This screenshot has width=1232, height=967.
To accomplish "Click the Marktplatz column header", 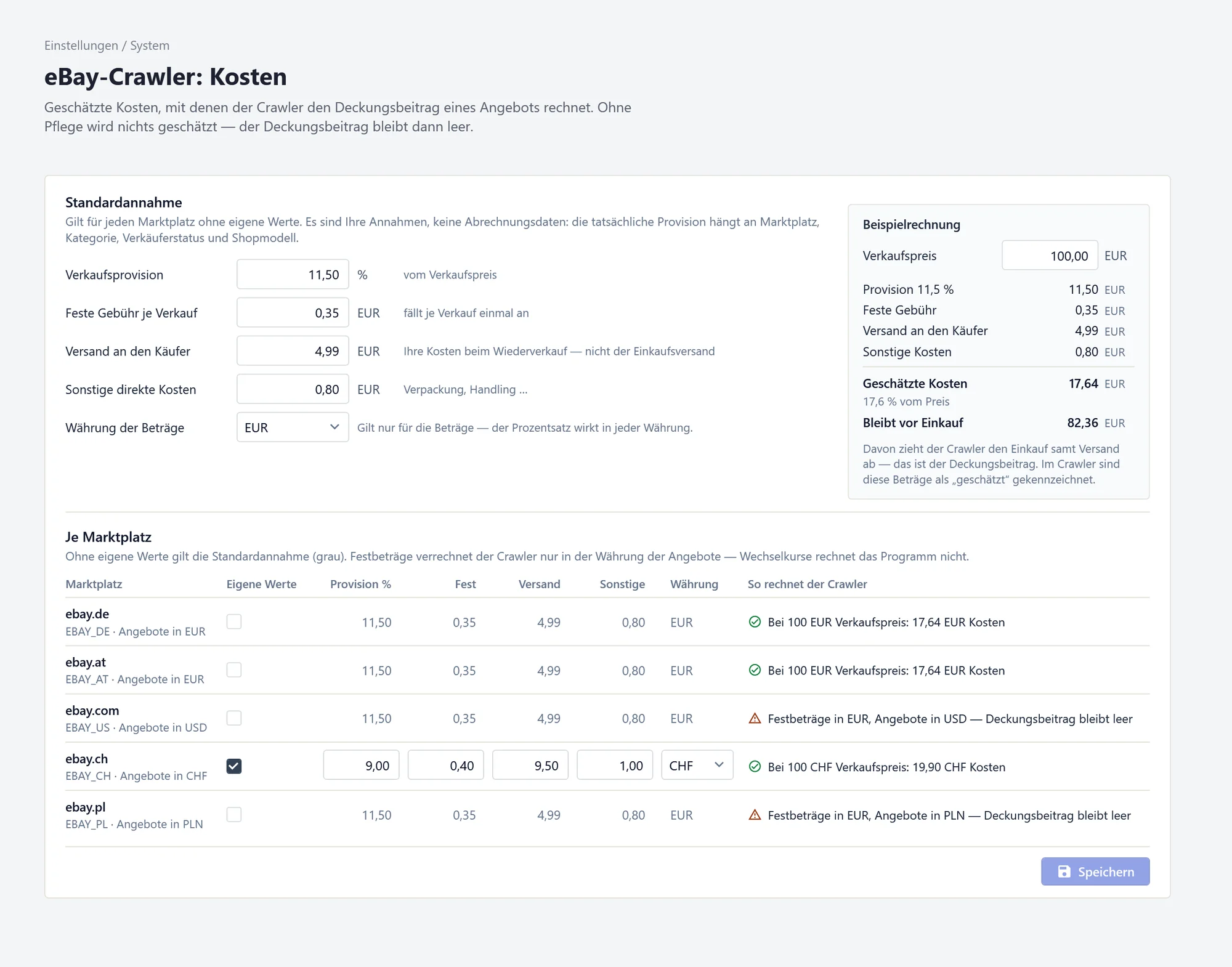I will coord(94,584).
